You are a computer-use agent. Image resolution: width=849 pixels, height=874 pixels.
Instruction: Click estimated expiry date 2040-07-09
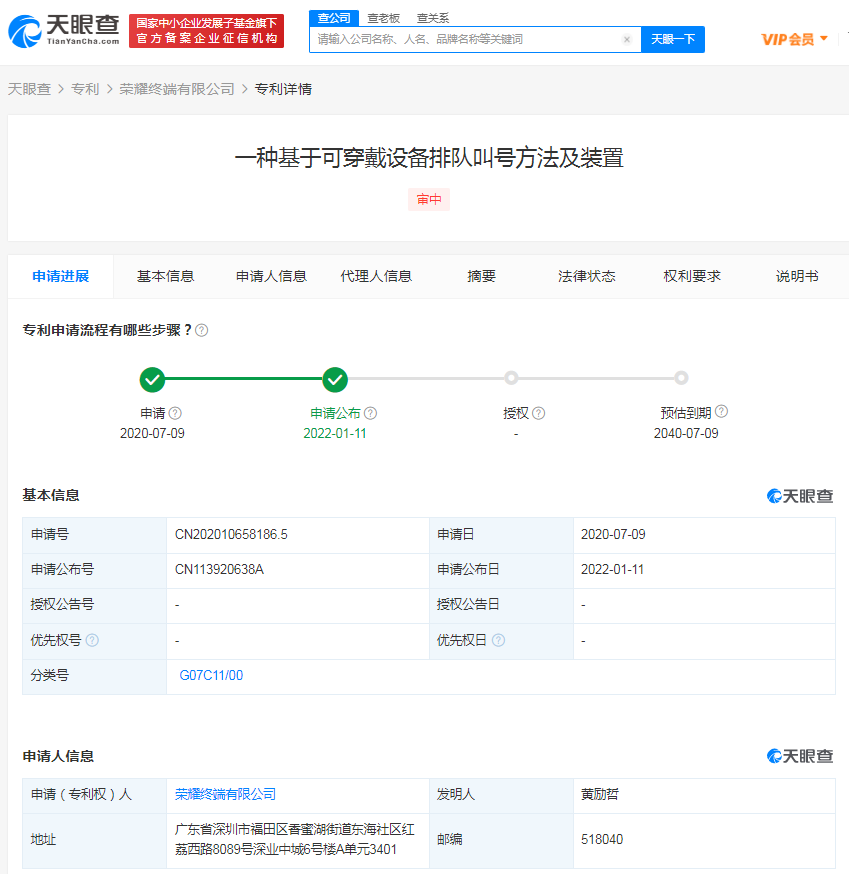pyautogui.click(x=686, y=434)
